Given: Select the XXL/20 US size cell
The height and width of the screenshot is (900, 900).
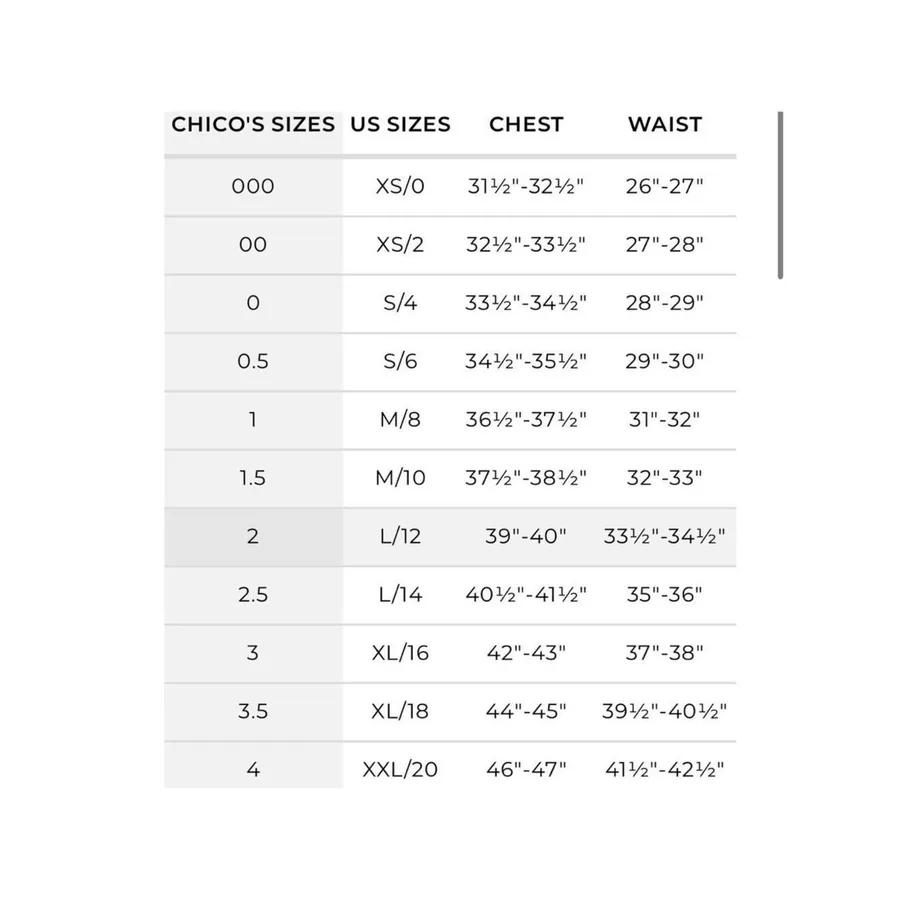Looking at the screenshot, I should (x=400, y=770).
